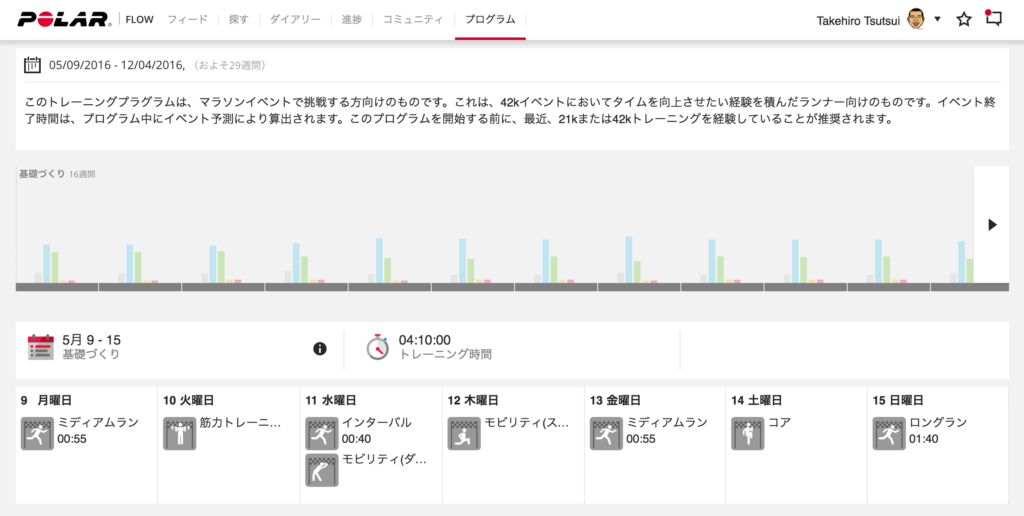The image size is (1024, 516).
Task: Click Friday's ミディアムラン workout label
Action: [x=667, y=423]
